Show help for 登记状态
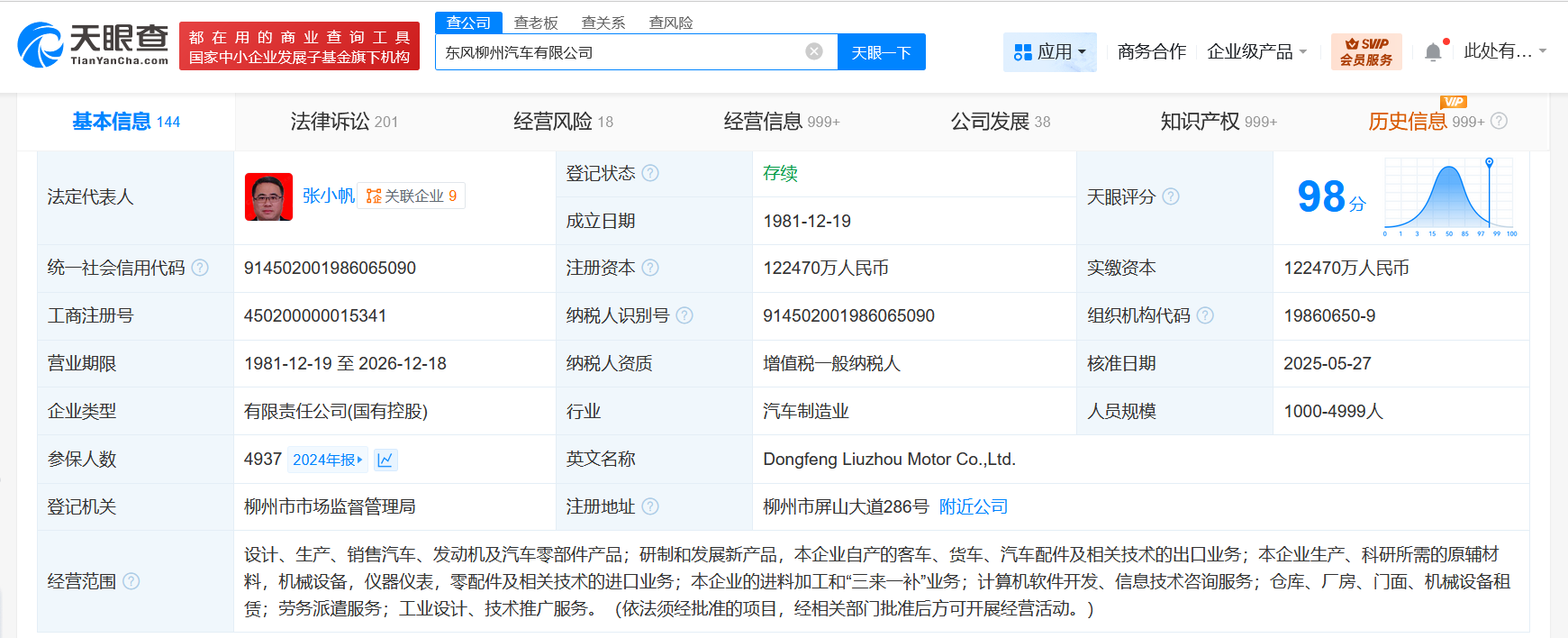The image size is (1568, 638). click(x=650, y=173)
